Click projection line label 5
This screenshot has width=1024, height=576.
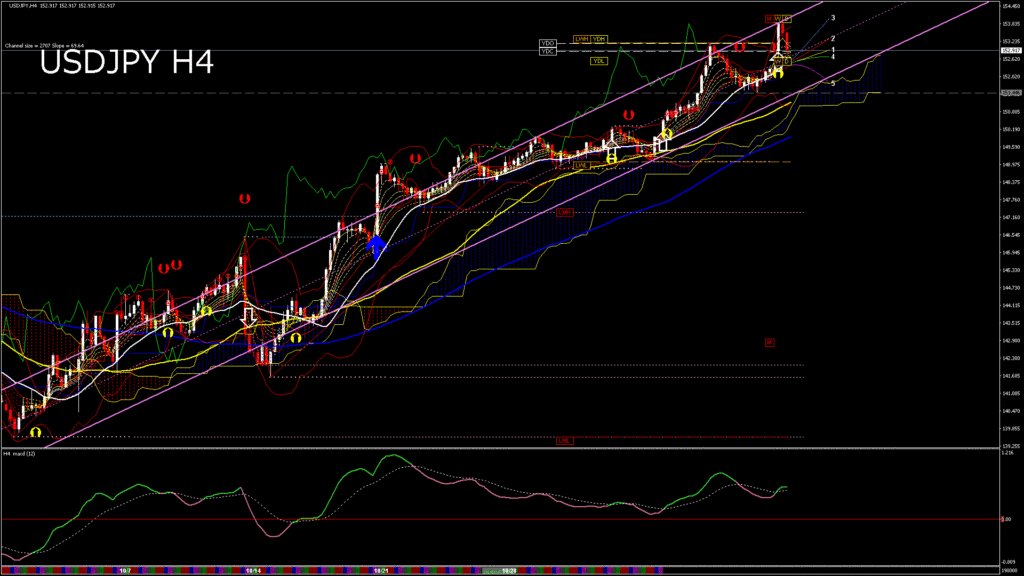pyautogui.click(x=833, y=84)
